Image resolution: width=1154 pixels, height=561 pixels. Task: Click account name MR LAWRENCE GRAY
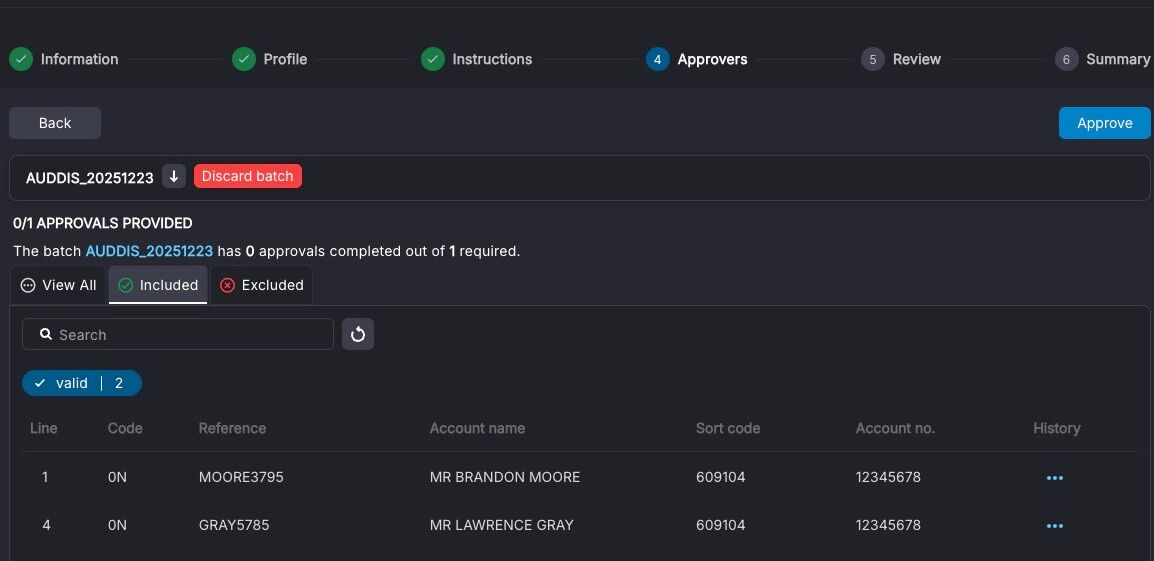[x=502, y=526]
